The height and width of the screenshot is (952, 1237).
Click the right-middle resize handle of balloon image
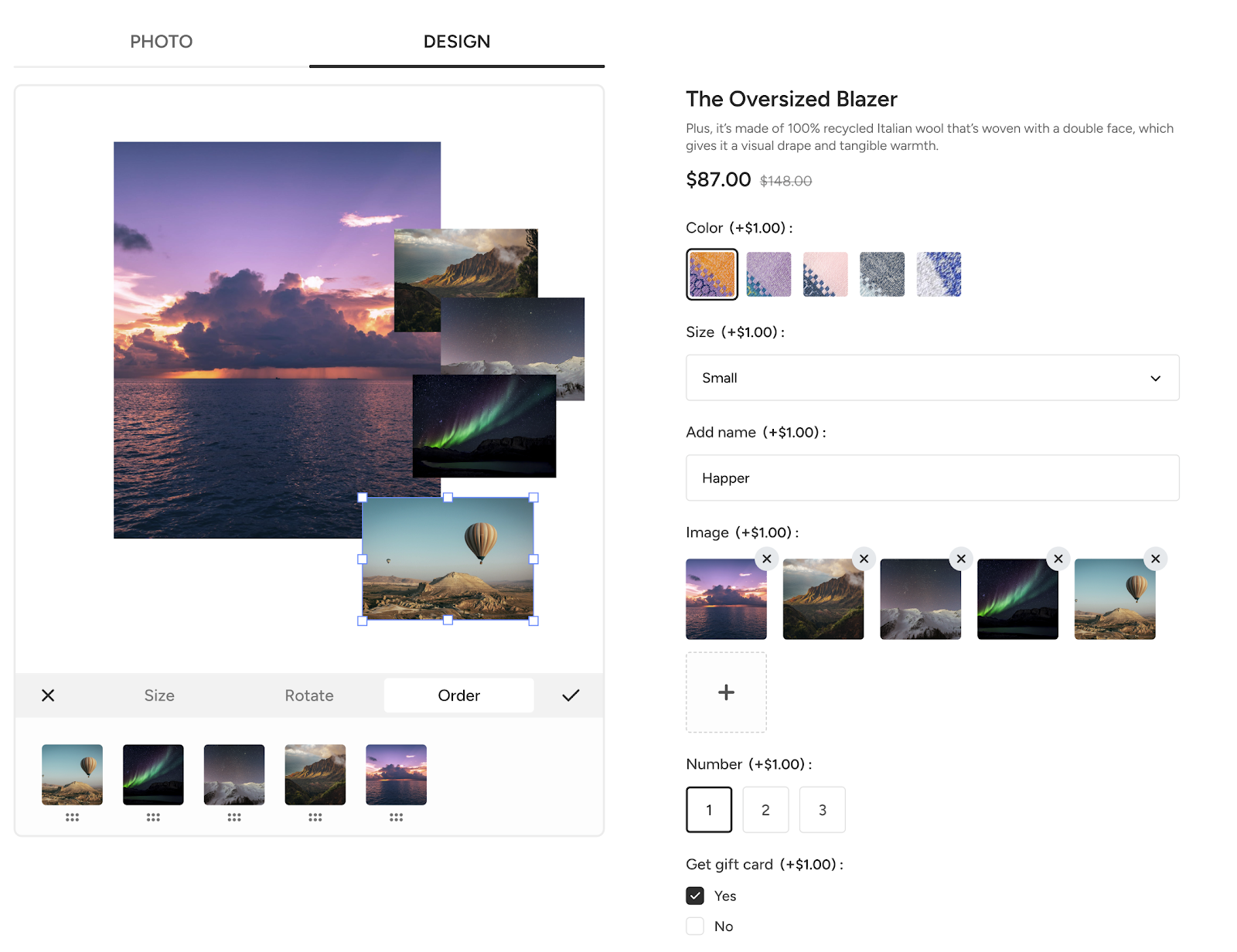coord(533,559)
